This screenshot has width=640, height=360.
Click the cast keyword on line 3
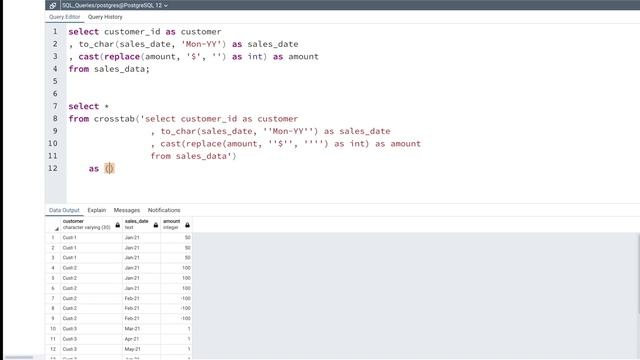[89, 57]
